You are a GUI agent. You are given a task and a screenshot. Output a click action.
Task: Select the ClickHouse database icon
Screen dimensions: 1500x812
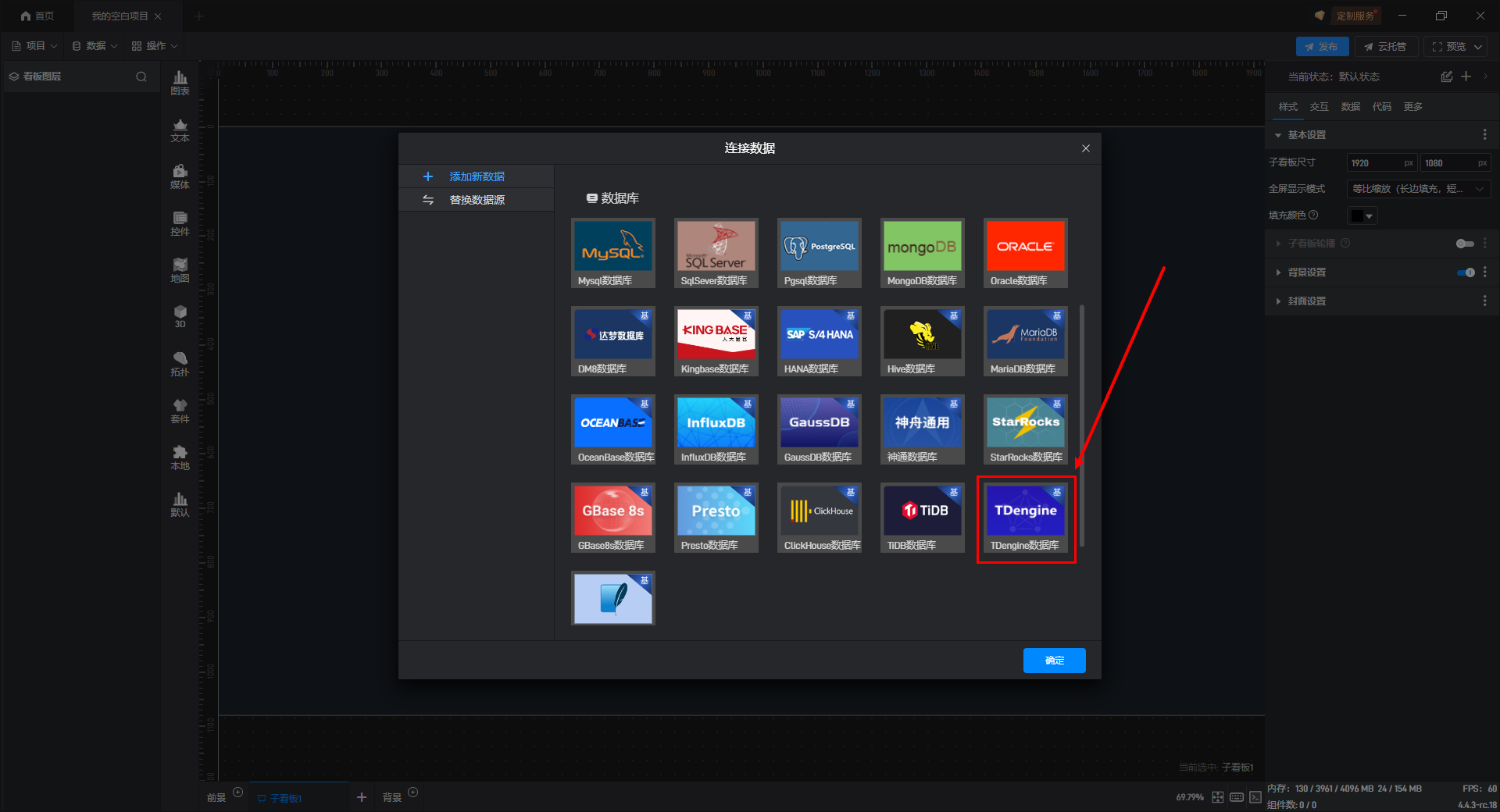820,518
